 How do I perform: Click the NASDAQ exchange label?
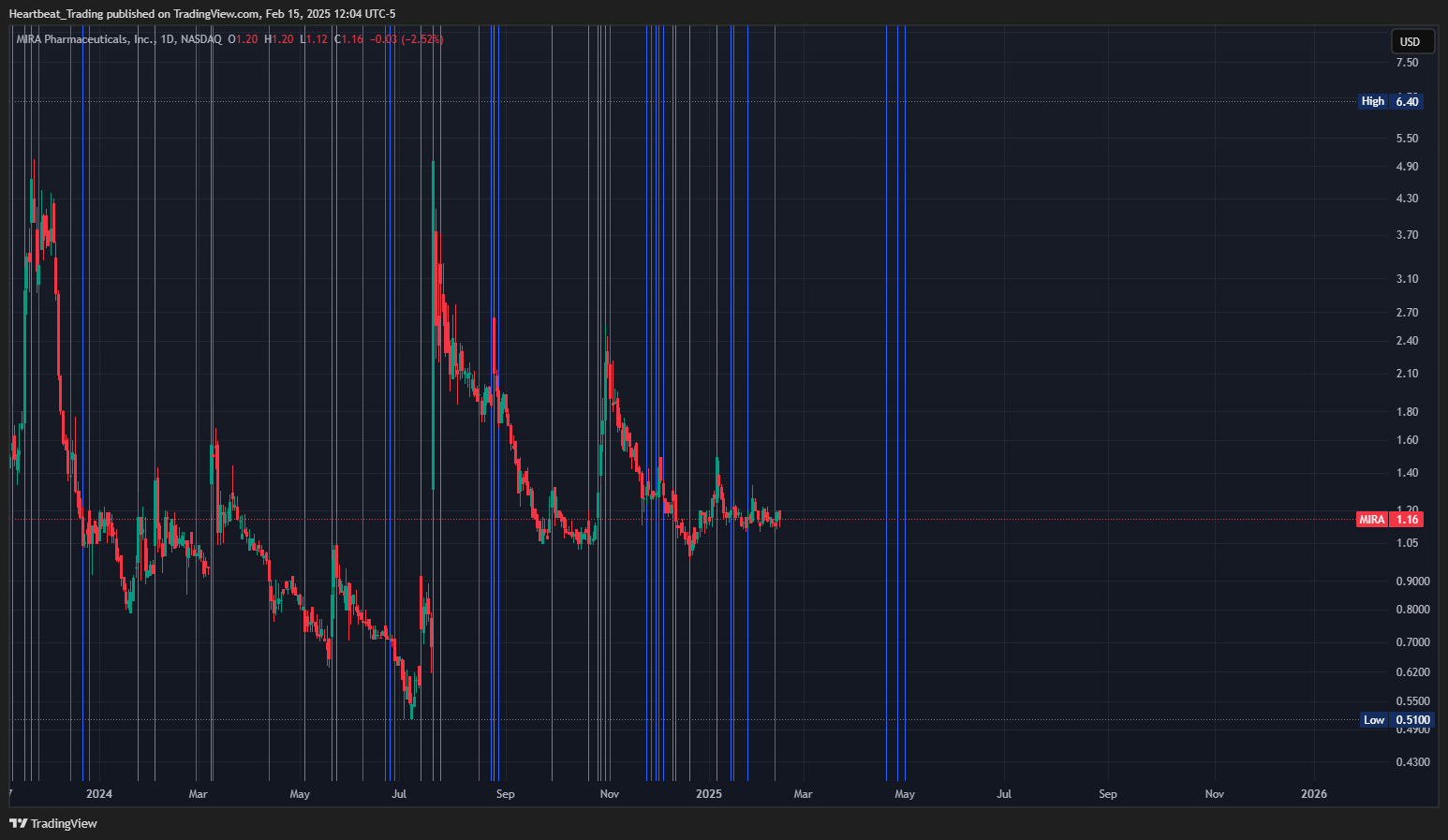201,39
